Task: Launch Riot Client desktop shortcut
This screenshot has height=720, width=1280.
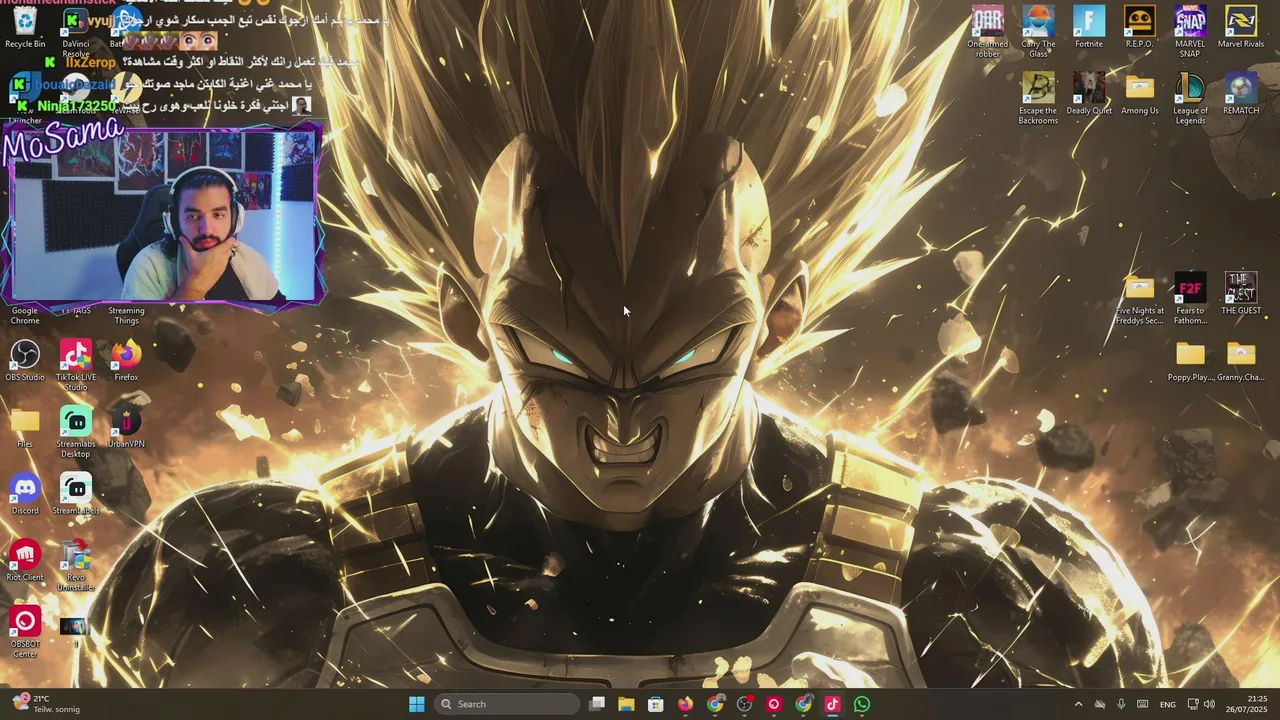Action: [25, 561]
